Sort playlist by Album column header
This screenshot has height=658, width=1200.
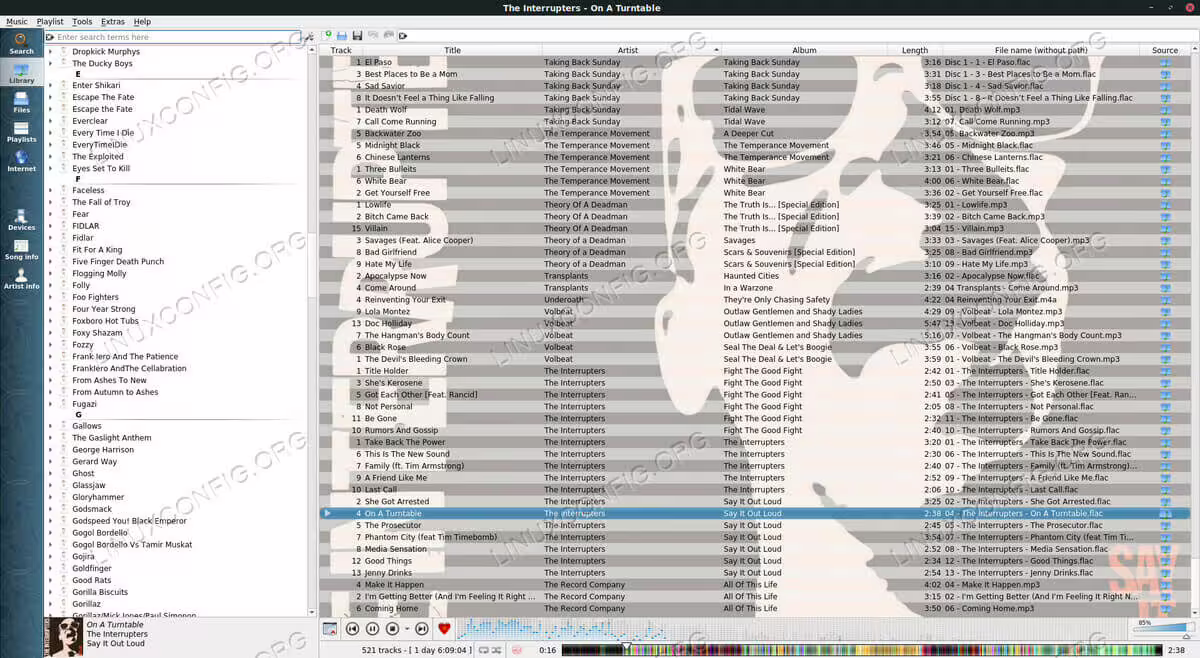(804, 50)
